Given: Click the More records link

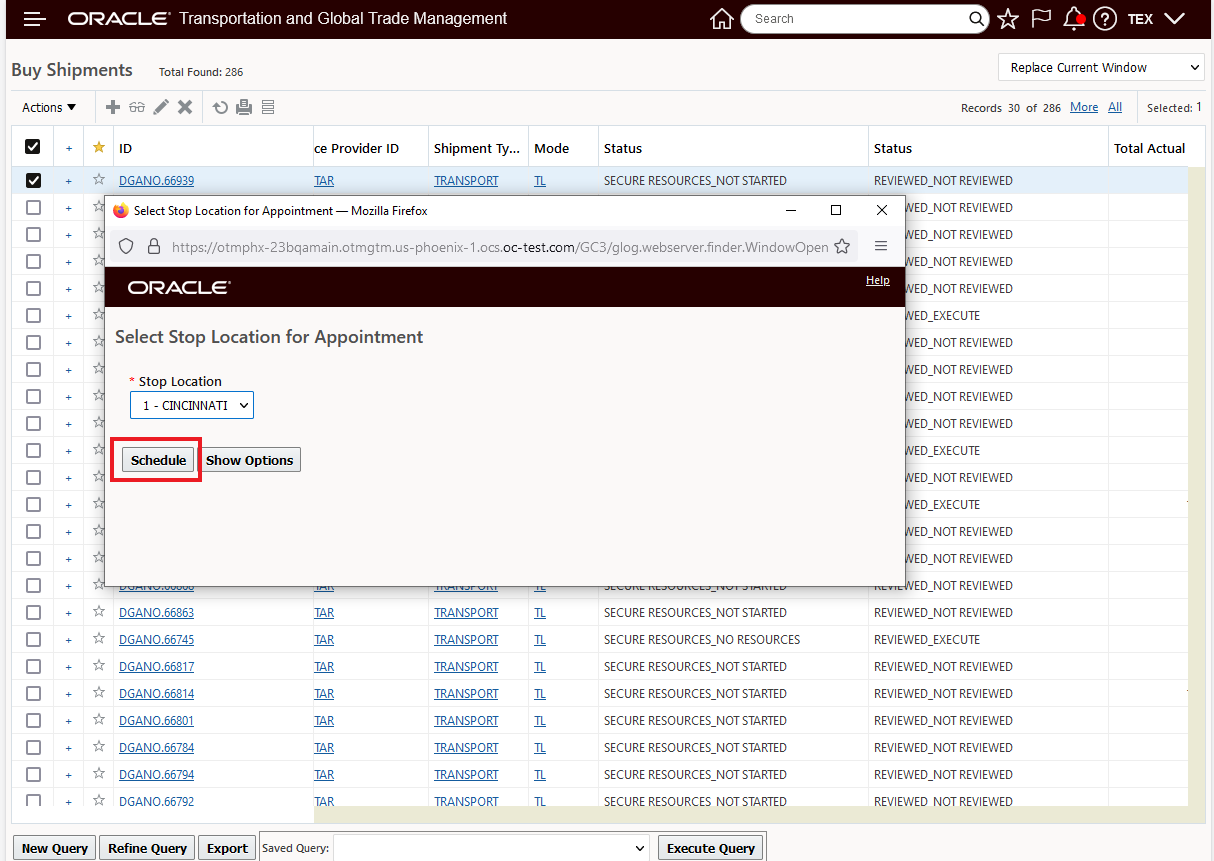Looking at the screenshot, I should click(1084, 107).
